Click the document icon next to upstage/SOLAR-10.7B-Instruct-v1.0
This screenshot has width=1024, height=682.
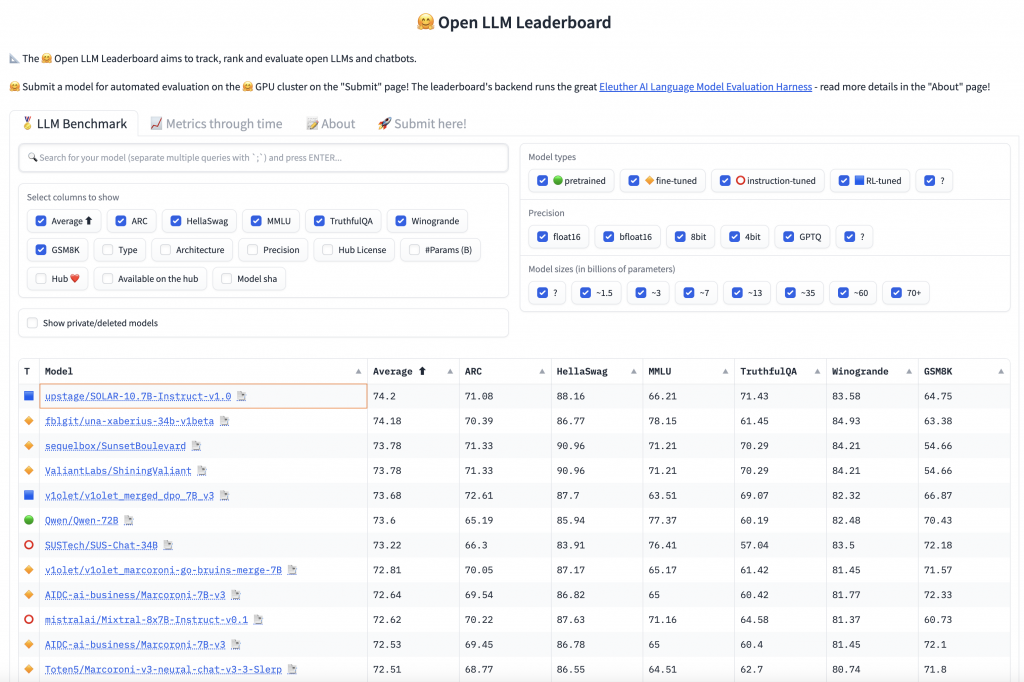tap(242, 396)
